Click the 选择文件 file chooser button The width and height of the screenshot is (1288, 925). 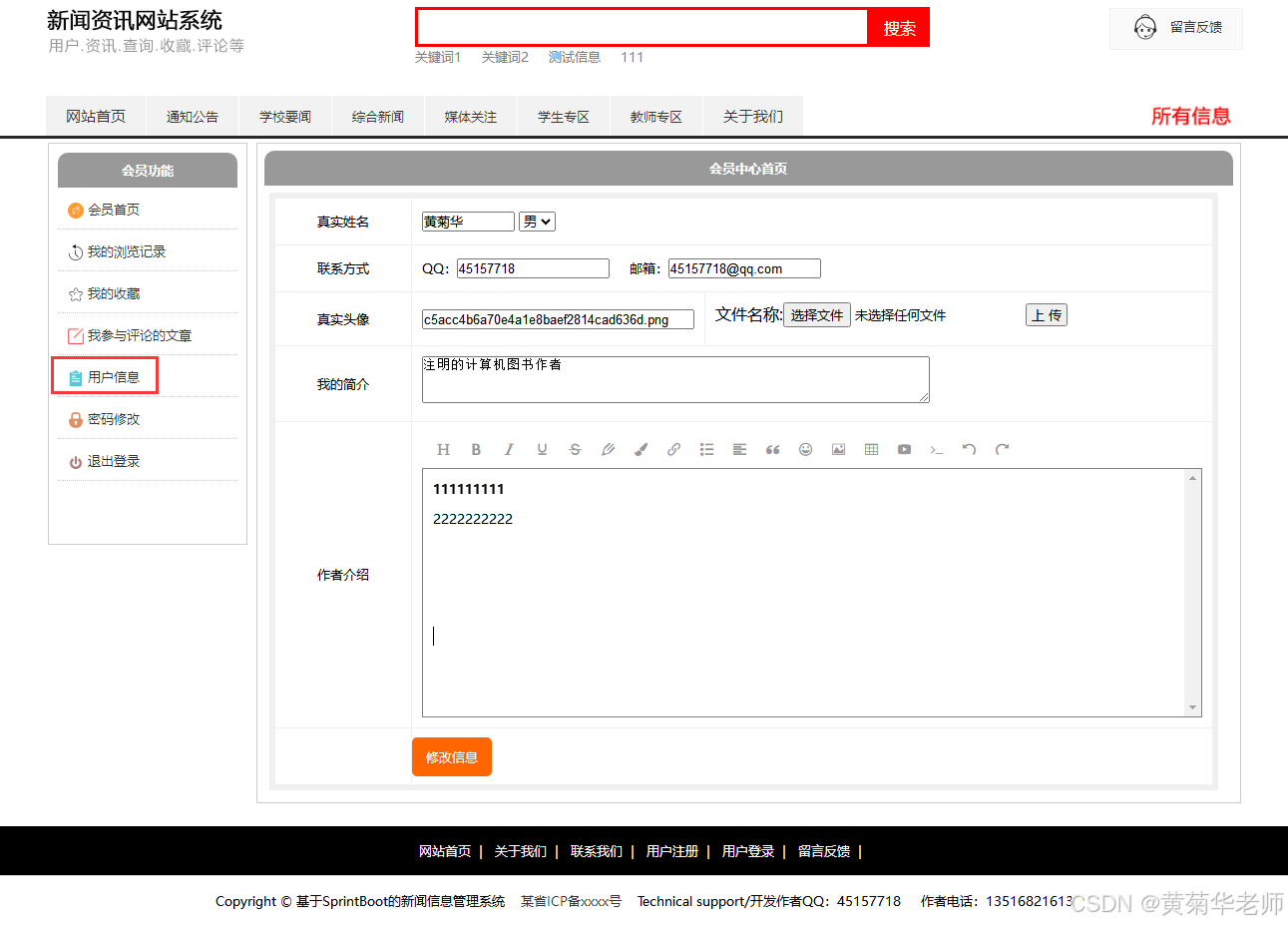coord(817,315)
